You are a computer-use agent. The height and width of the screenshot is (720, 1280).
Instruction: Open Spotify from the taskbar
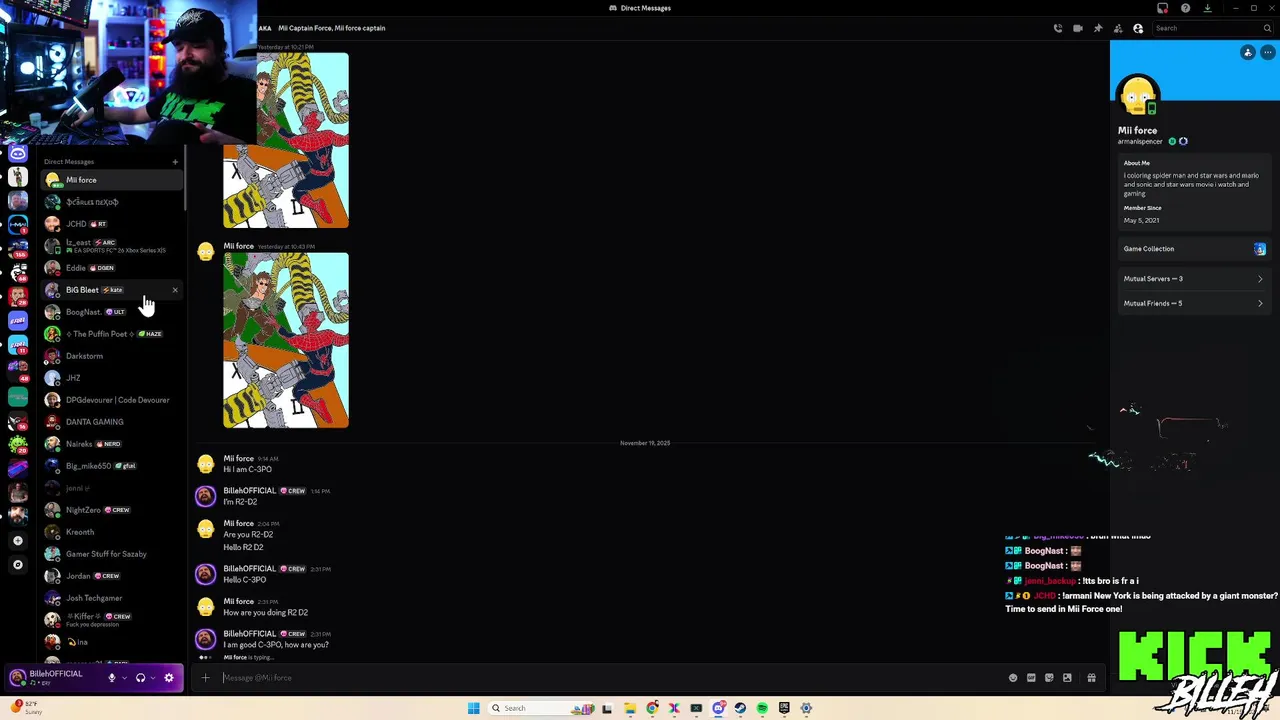(x=762, y=708)
